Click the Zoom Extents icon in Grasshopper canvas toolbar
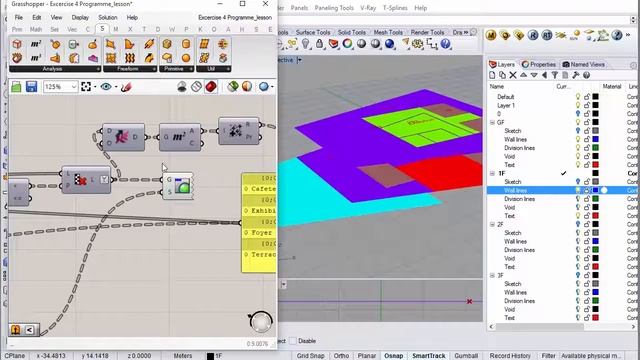The height and width of the screenshot is (360, 640). (x=86, y=87)
